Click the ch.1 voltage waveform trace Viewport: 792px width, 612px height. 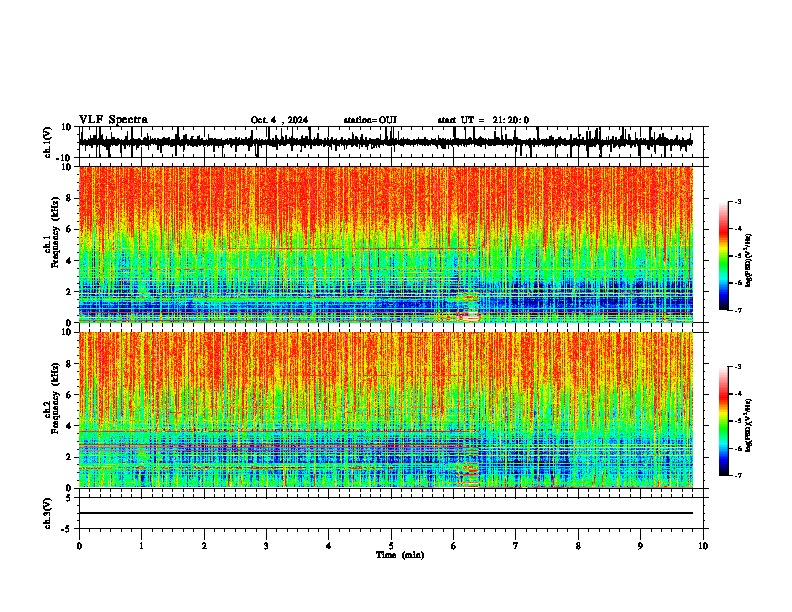click(386, 142)
